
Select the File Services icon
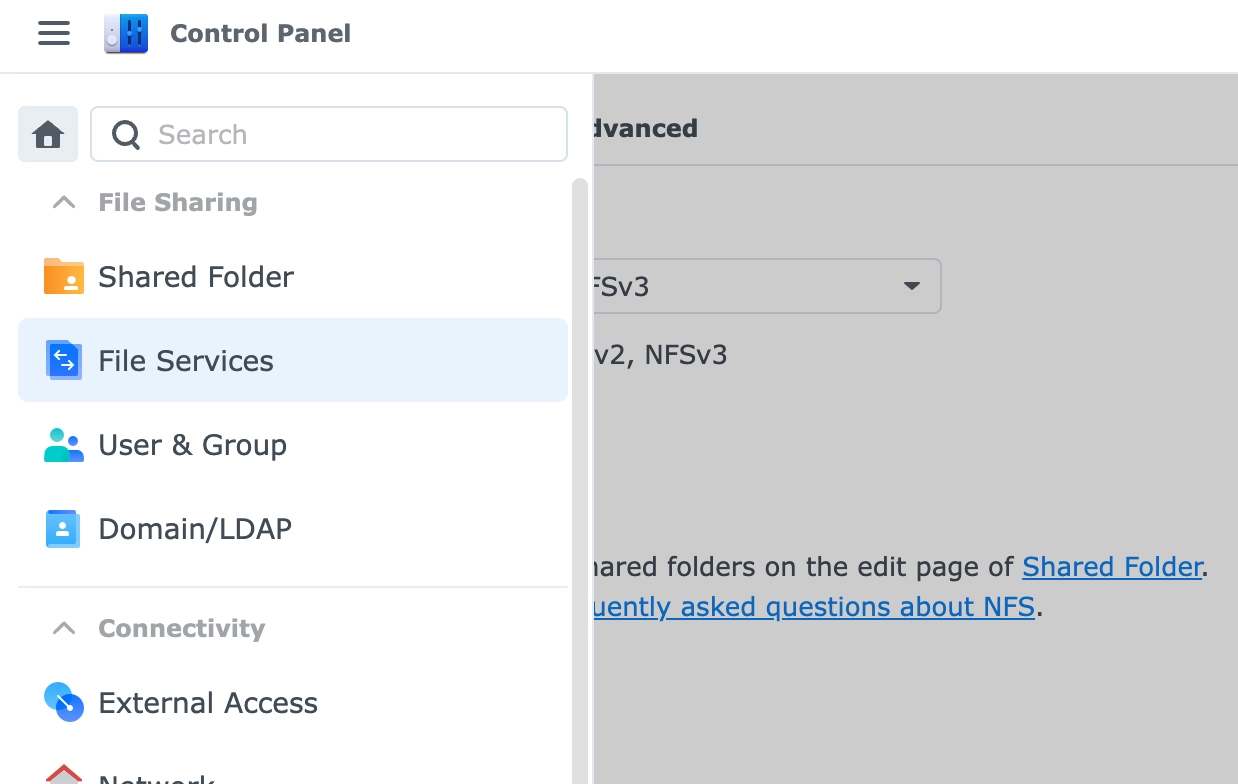[x=64, y=360]
